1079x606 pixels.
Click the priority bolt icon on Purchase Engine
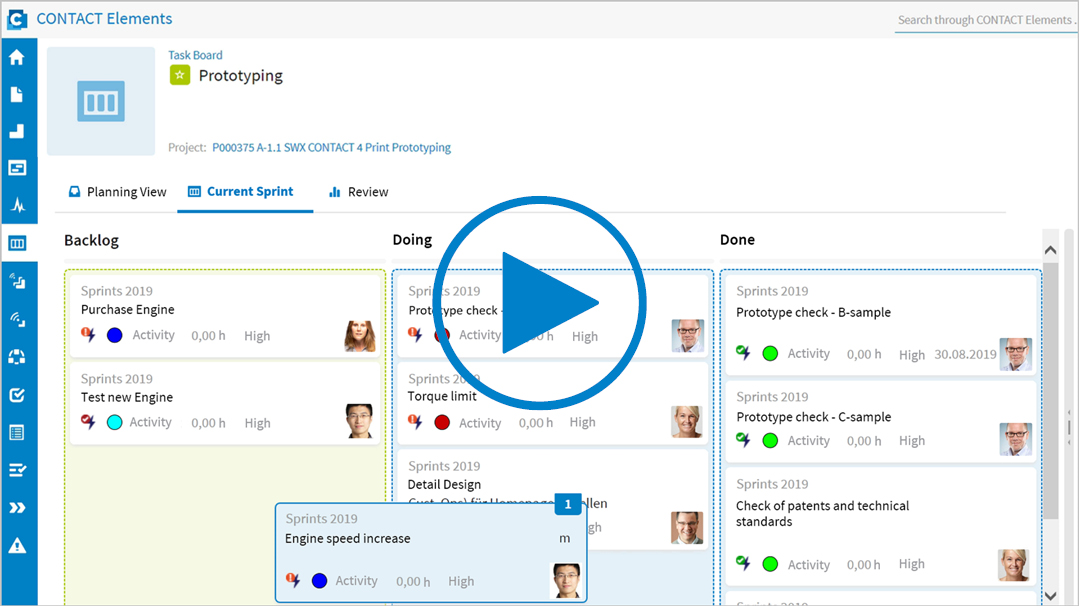(88, 335)
